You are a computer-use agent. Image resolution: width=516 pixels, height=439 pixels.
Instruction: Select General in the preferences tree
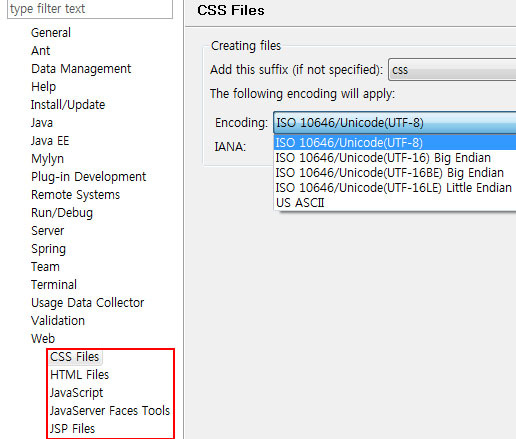pos(51,33)
